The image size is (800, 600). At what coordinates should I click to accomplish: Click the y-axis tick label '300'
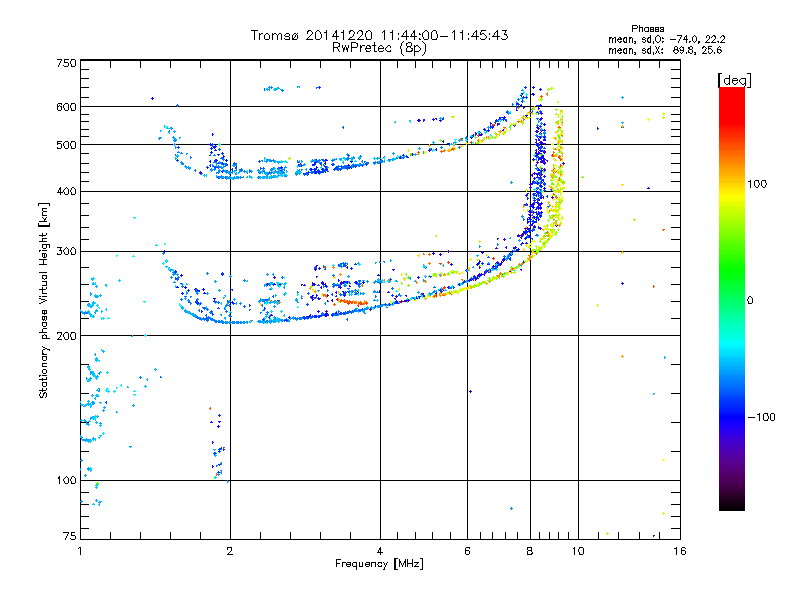tap(66, 252)
